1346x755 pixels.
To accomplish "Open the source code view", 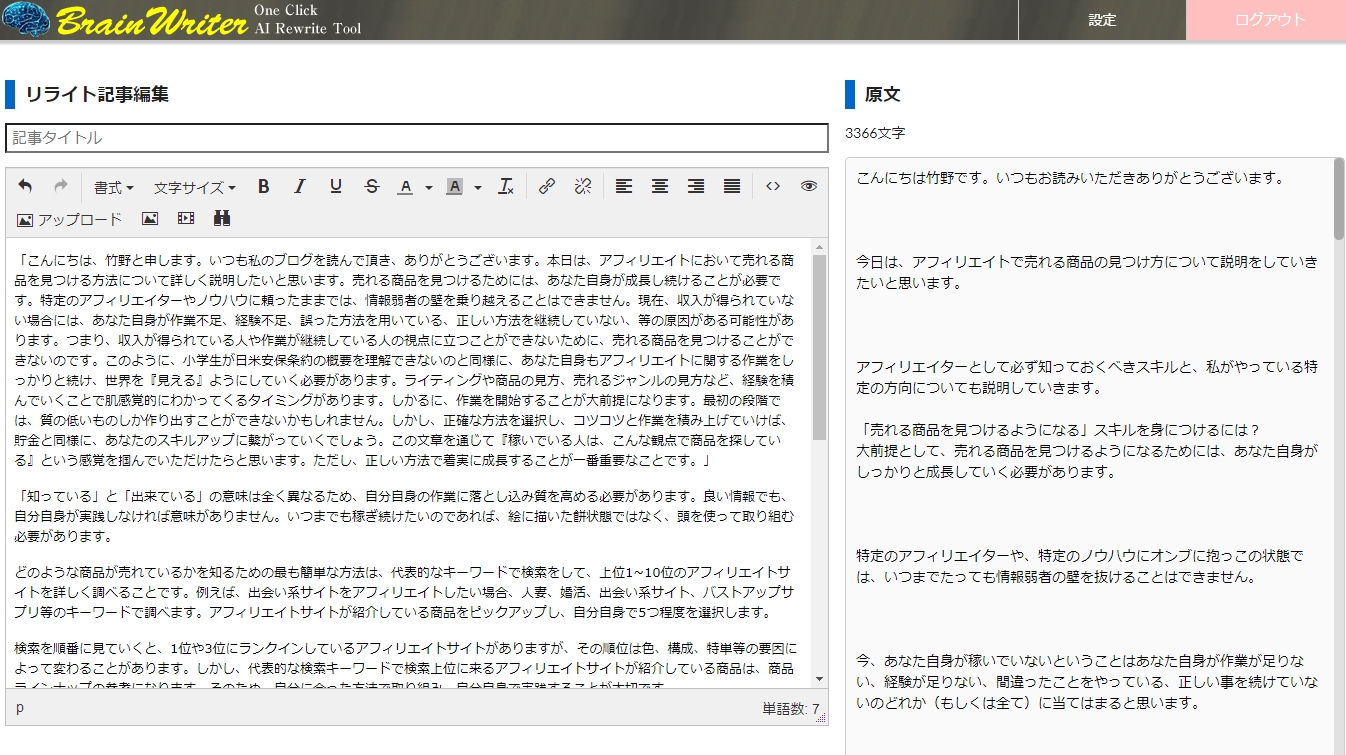I will 772,187.
